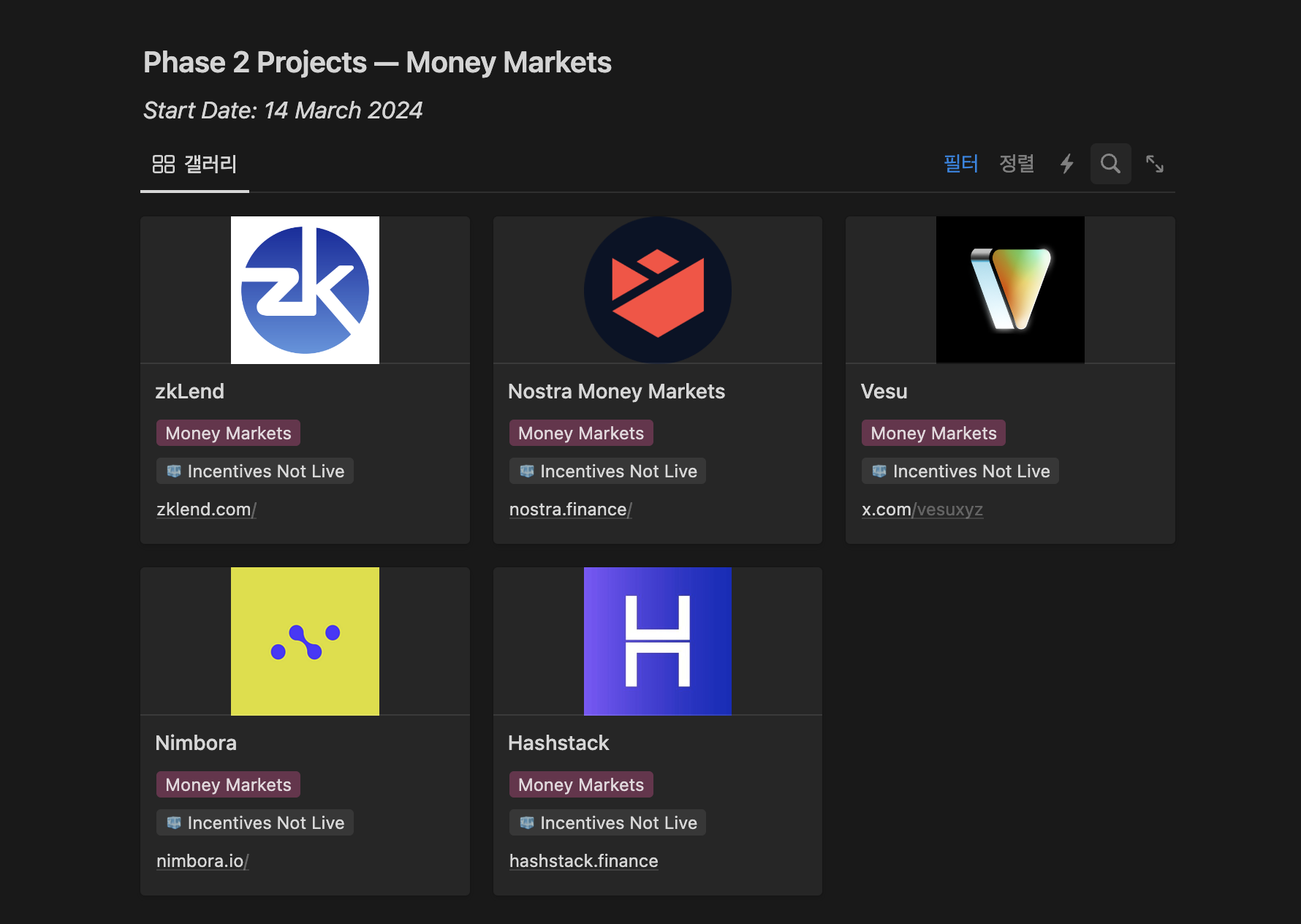The height and width of the screenshot is (924, 1301).
Task: Open the Nostra Money Markets card title
Action: (616, 391)
